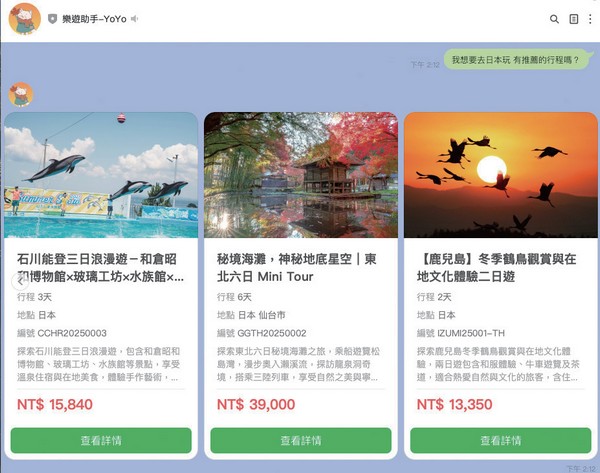Open the dolphin show tour photo

click(101, 175)
